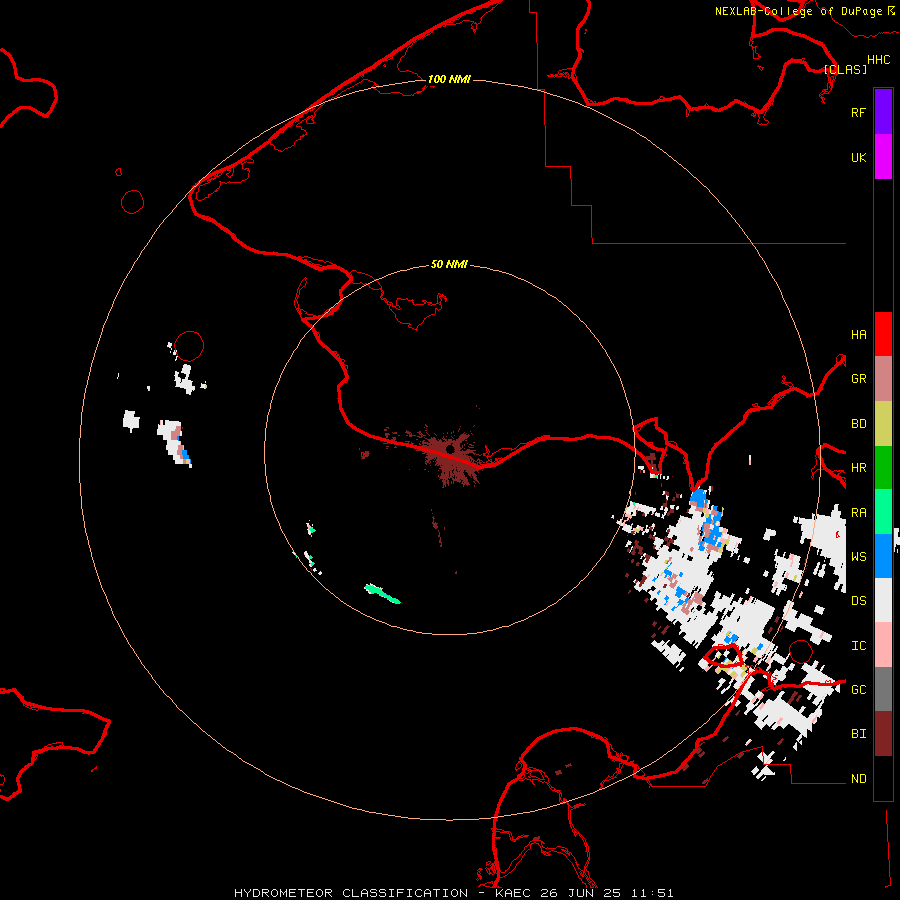Image resolution: width=900 pixels, height=900 pixels.
Task: Click the "100 NMI" range ring label
Action: tap(449, 79)
